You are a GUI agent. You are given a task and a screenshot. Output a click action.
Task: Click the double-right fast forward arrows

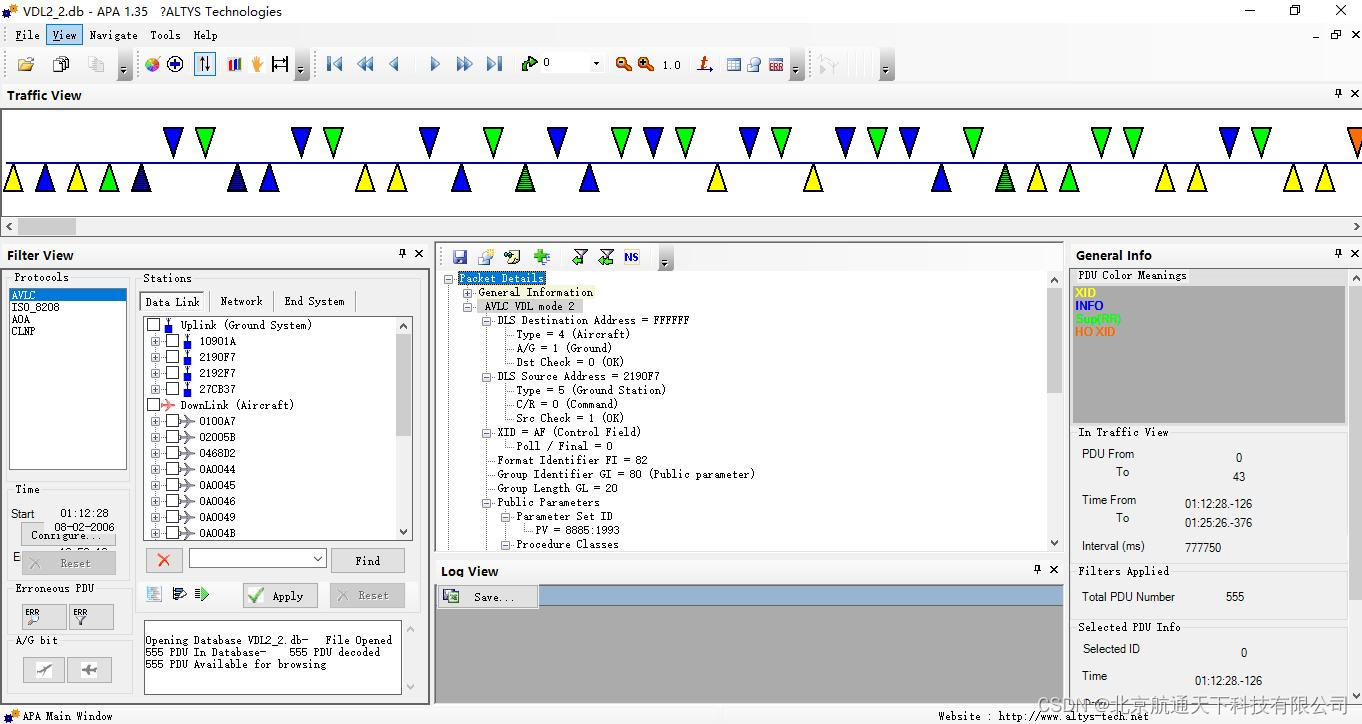pos(464,64)
